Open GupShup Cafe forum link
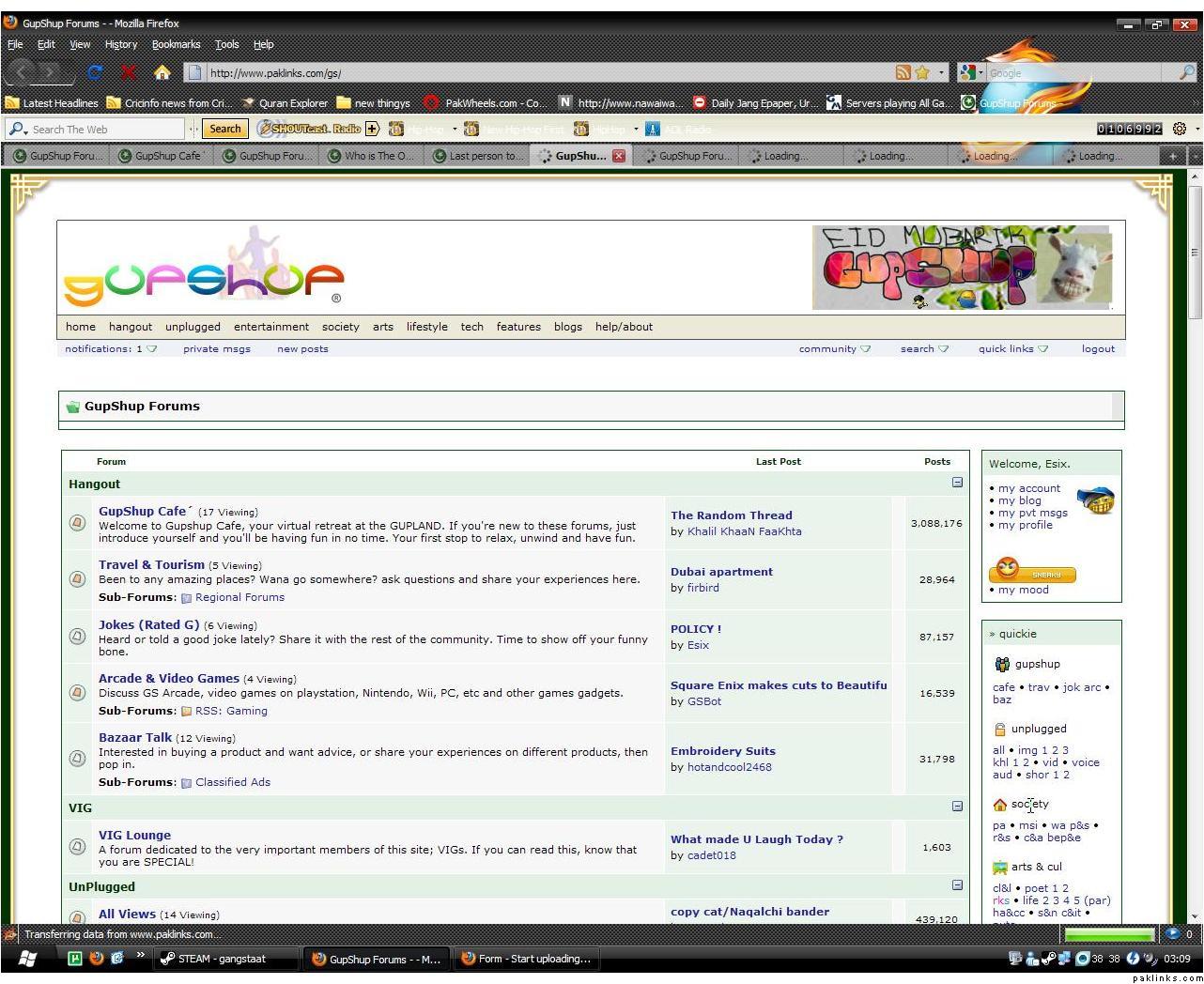Image resolution: width=1204 pixels, height=984 pixels. 143,512
